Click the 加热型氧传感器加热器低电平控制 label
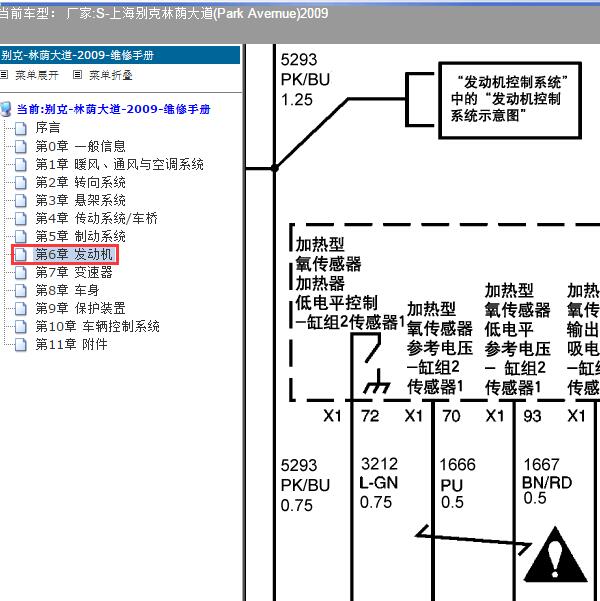Image resolution: width=600 pixels, height=601 pixels. click(350, 283)
